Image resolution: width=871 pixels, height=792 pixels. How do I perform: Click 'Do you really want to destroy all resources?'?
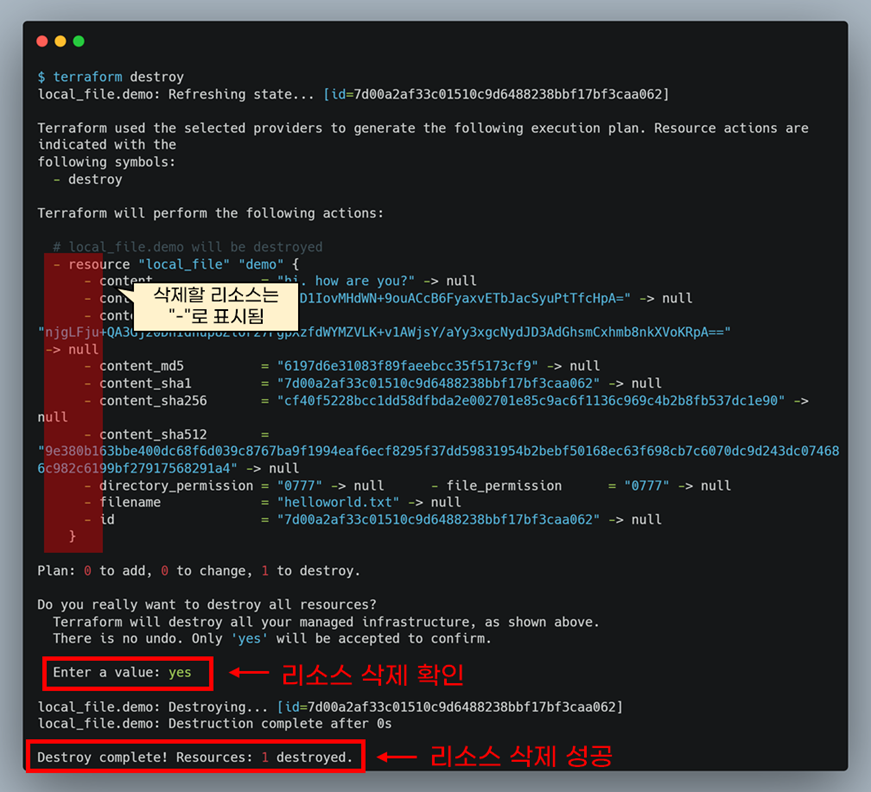pos(207,605)
